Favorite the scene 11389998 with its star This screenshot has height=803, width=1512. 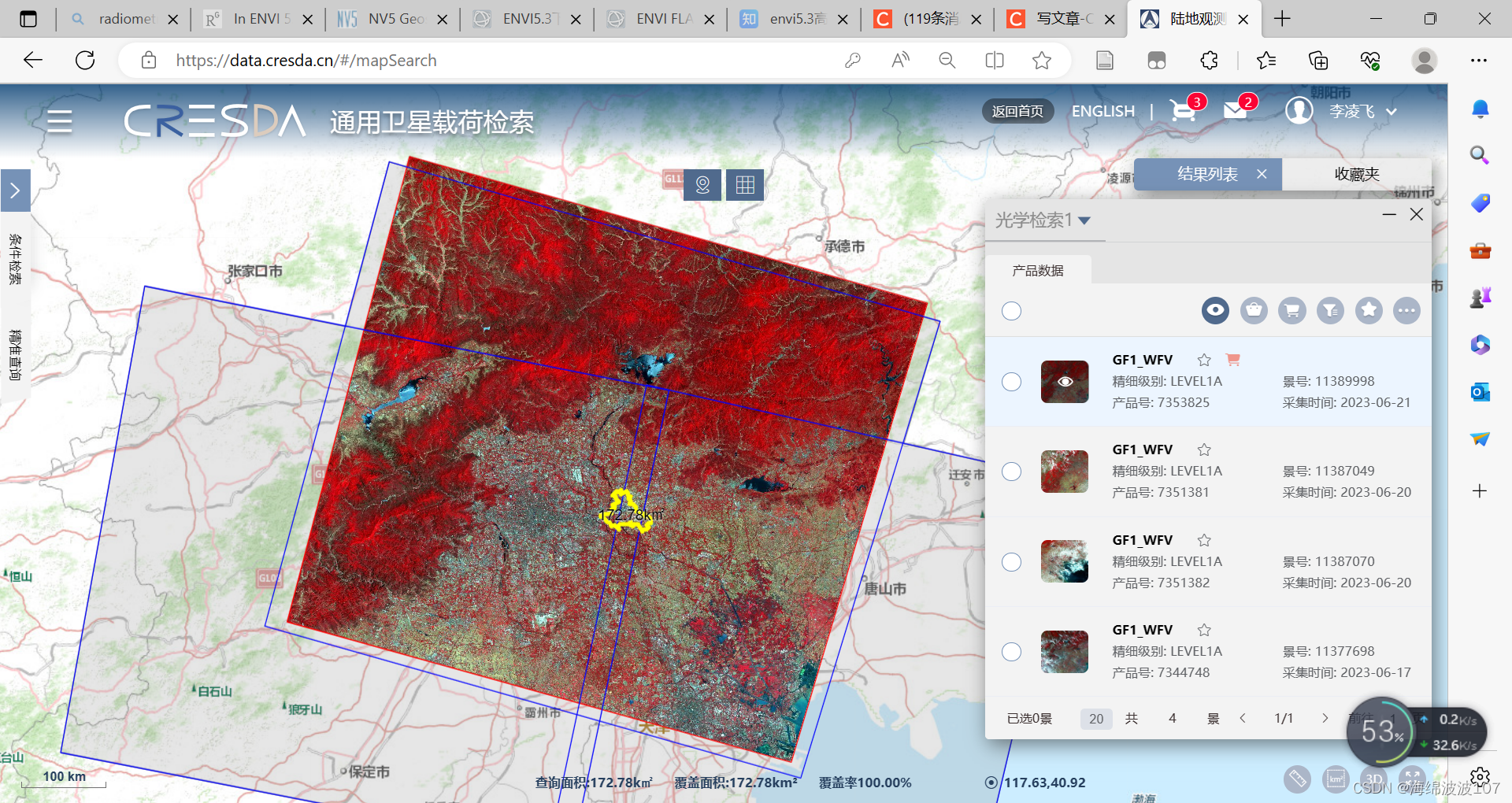1204,360
